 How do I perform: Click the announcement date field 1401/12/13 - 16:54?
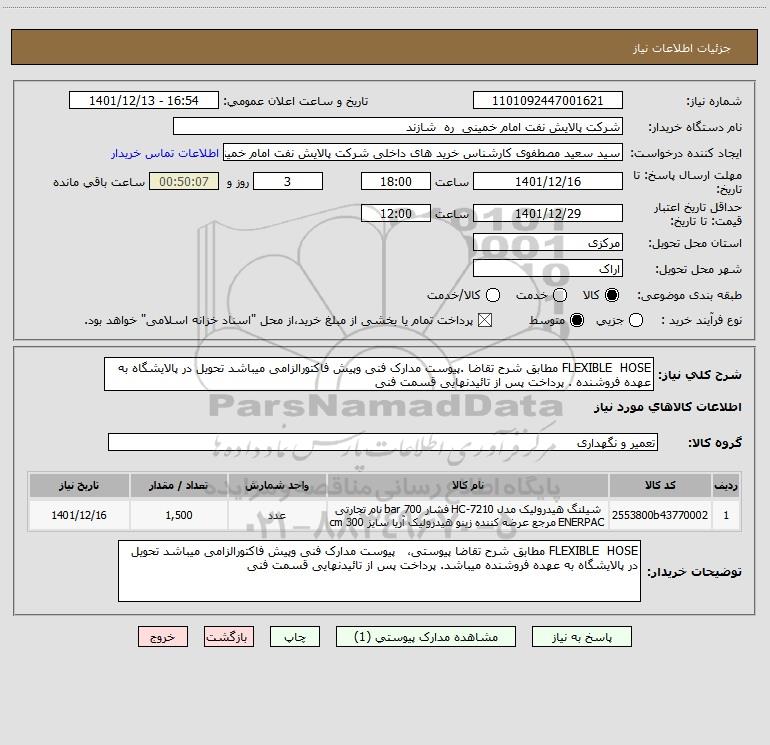[144, 101]
